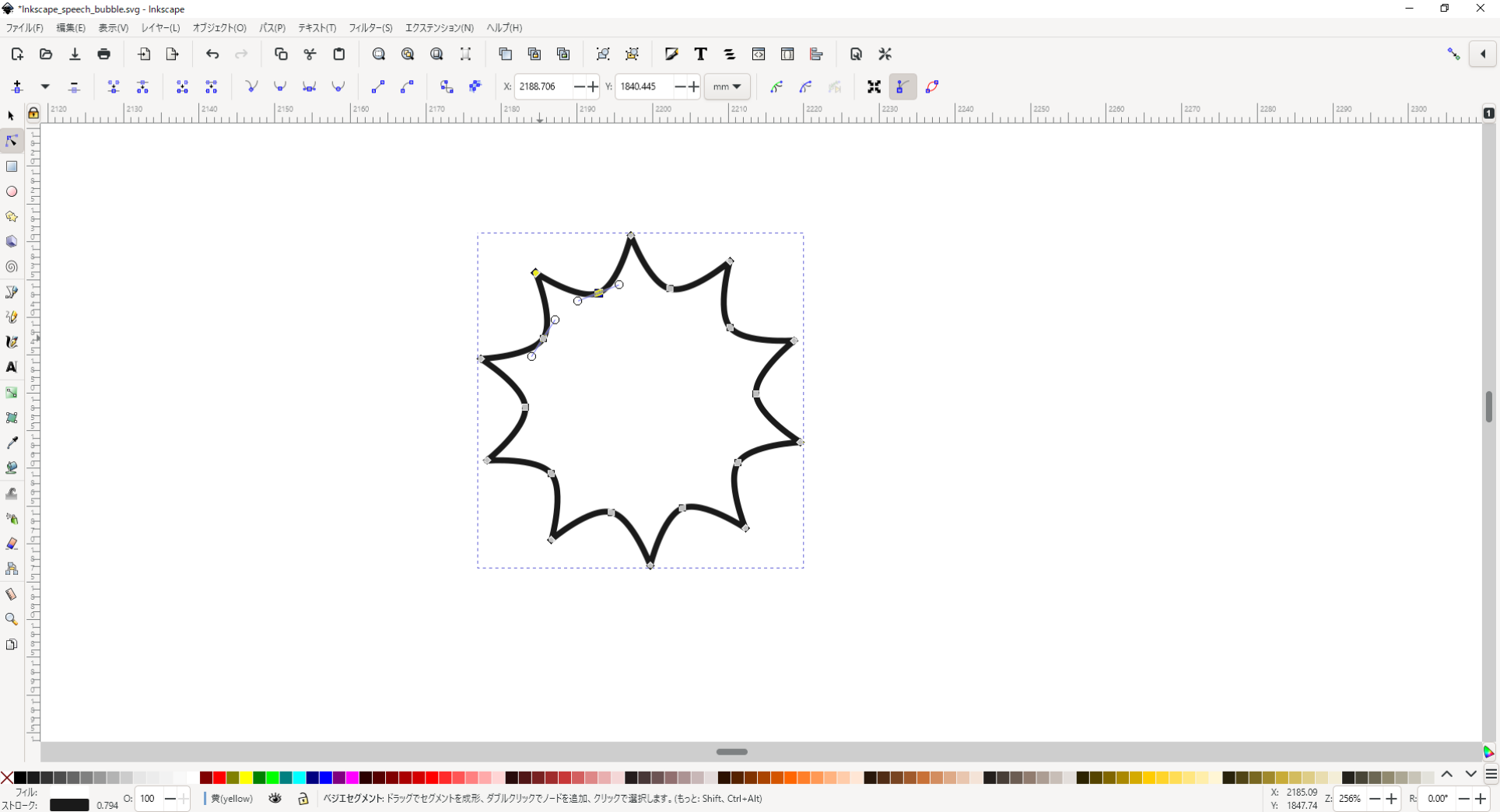
Task: Select the Eraser tool
Action: click(12, 544)
